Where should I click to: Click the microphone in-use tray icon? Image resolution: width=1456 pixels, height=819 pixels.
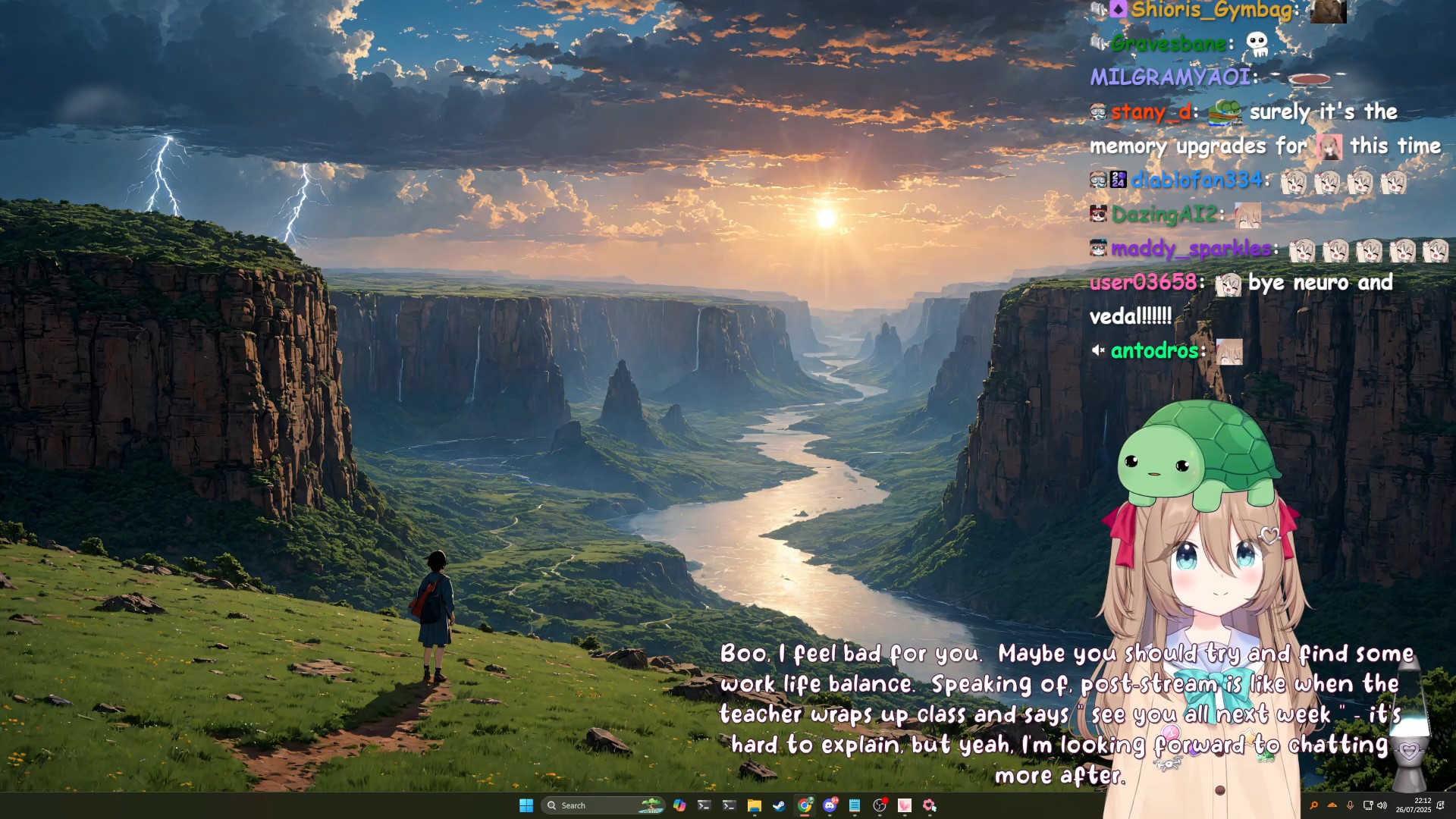1350,805
